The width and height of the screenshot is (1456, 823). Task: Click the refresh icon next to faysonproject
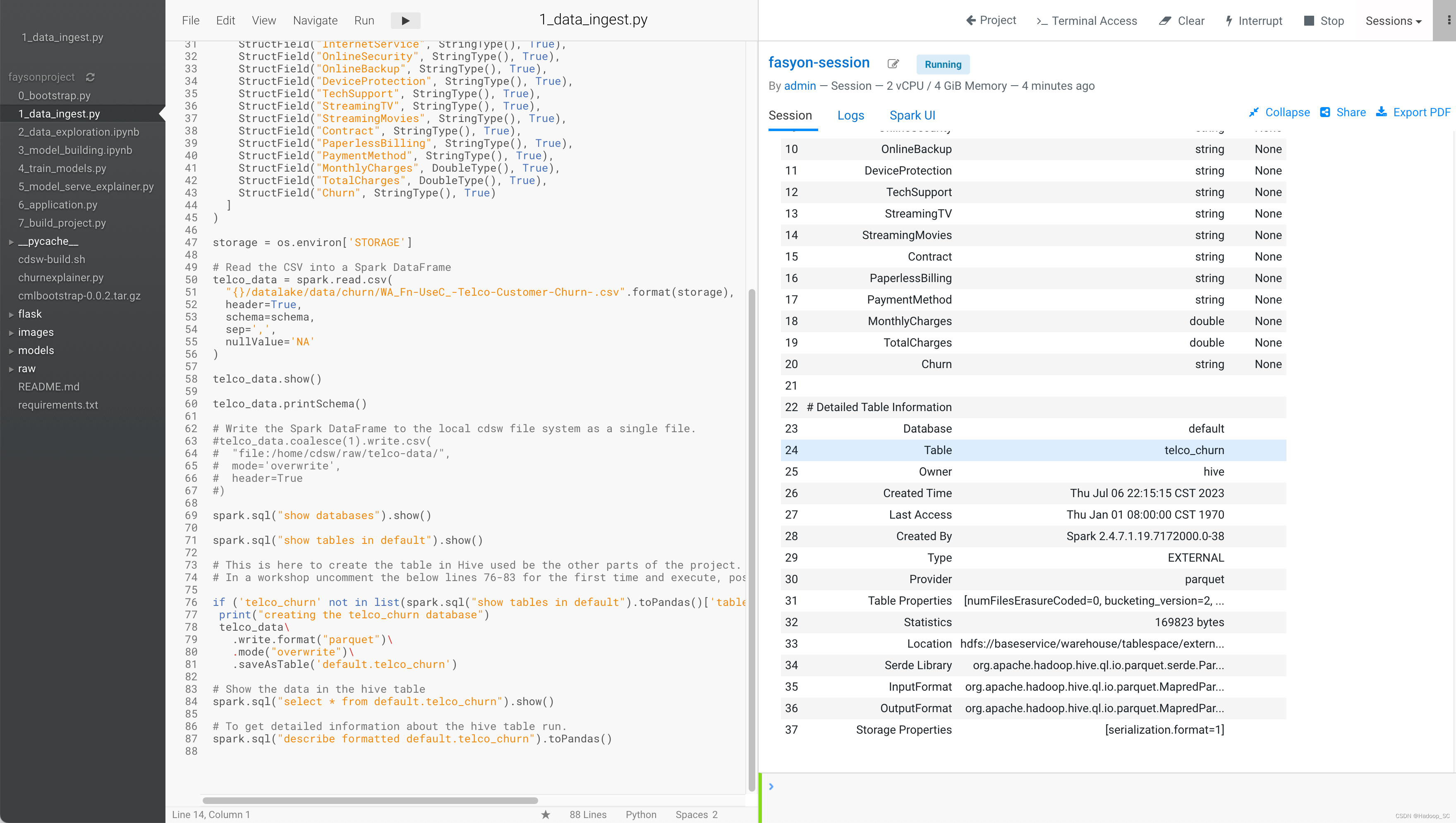click(91, 77)
